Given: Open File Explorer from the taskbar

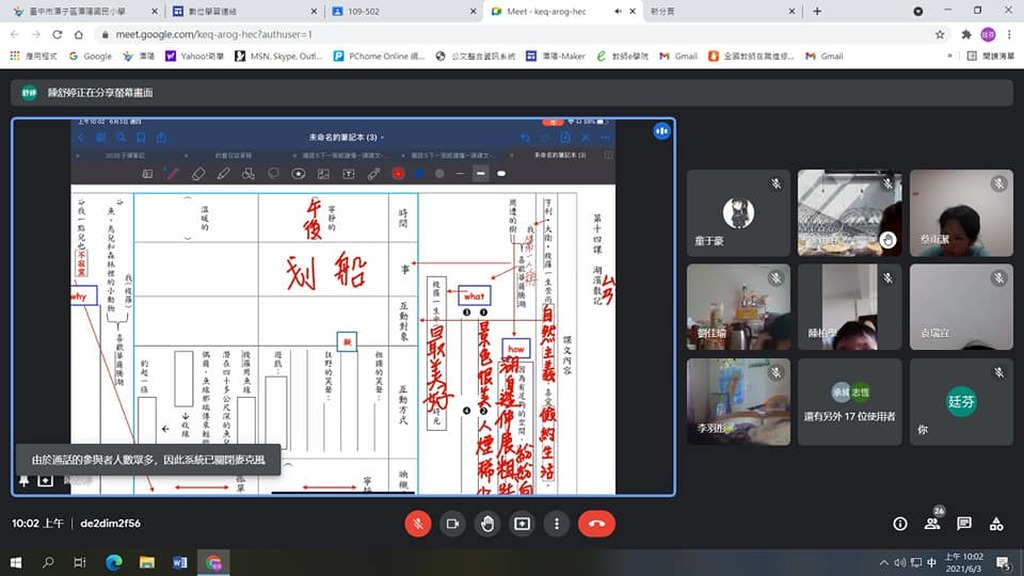Looking at the screenshot, I should tap(147, 562).
